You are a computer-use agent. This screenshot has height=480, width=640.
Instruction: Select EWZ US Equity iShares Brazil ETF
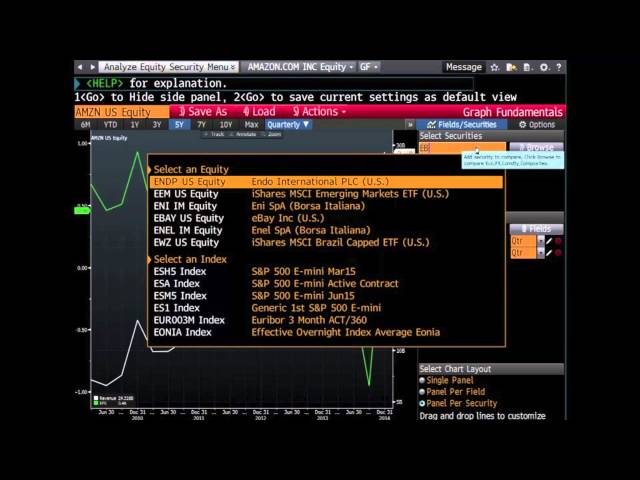pyautogui.click(x=326, y=242)
